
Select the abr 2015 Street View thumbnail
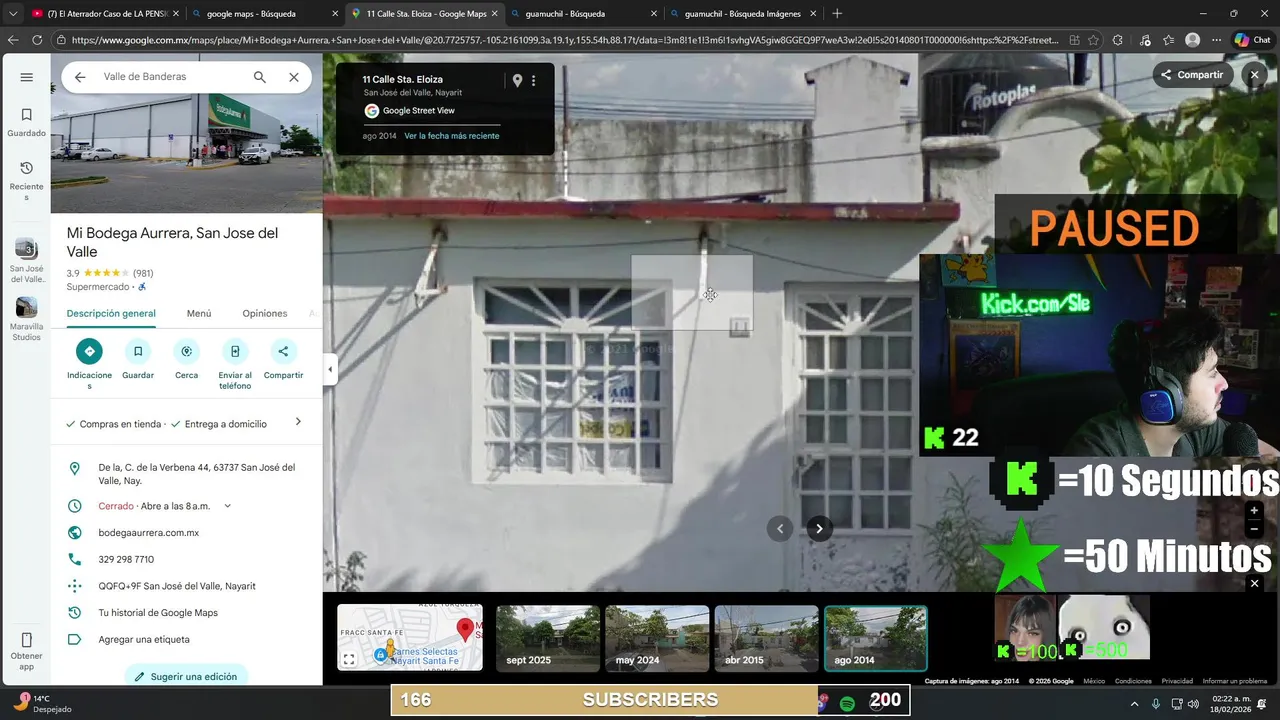pyautogui.click(x=766, y=638)
